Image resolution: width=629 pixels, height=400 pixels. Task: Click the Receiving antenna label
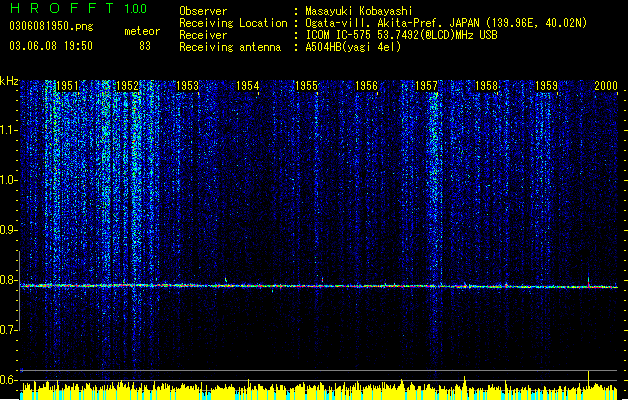(230, 47)
